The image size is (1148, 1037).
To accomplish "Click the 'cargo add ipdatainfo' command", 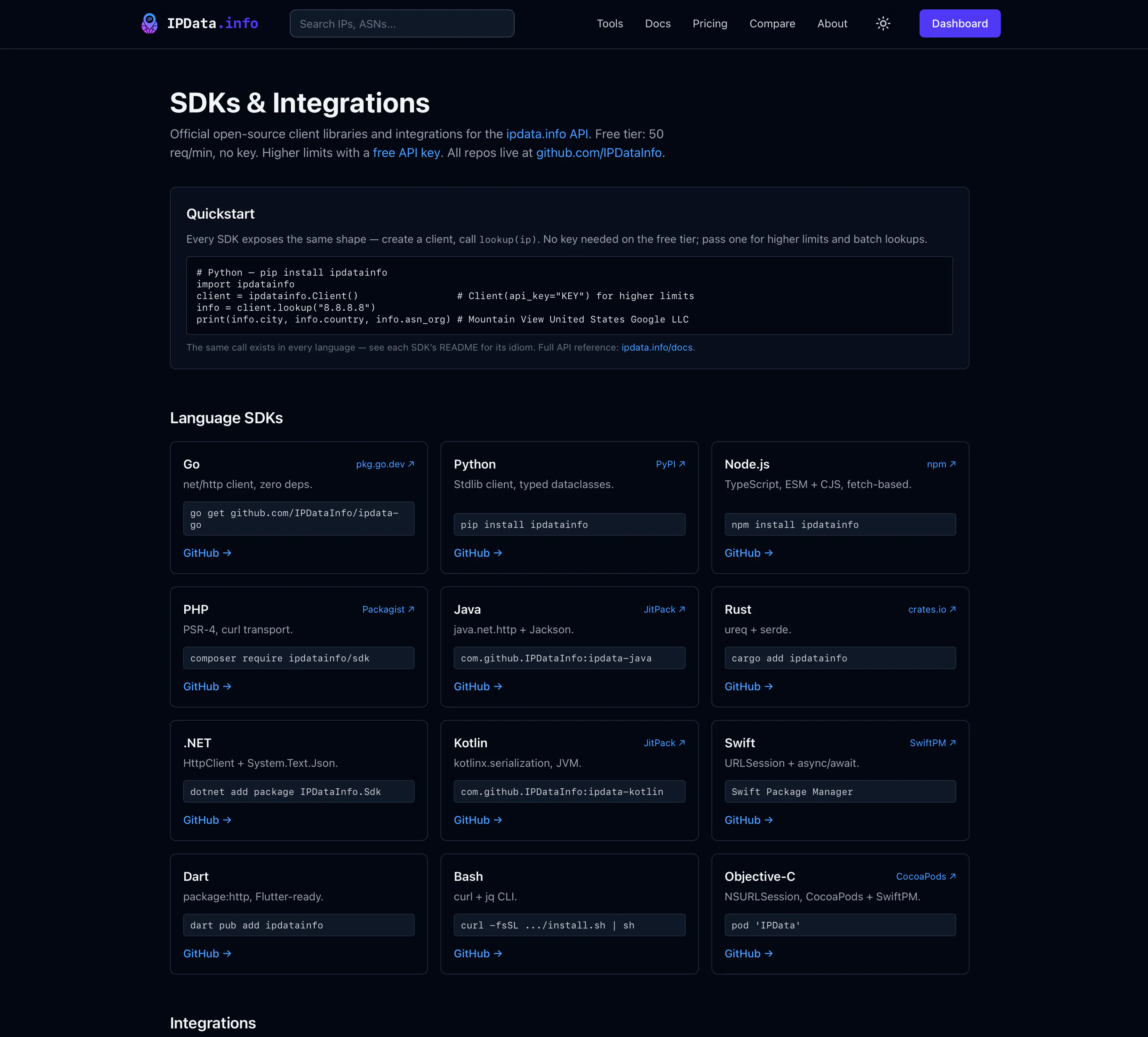I will (840, 658).
